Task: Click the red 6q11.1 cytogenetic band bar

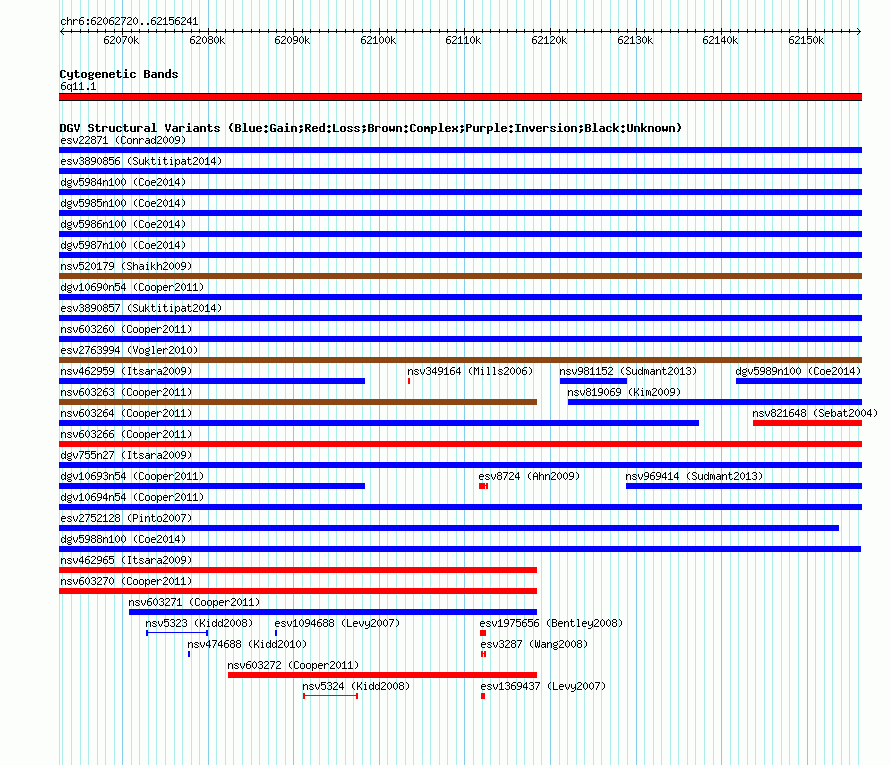Action: point(460,97)
